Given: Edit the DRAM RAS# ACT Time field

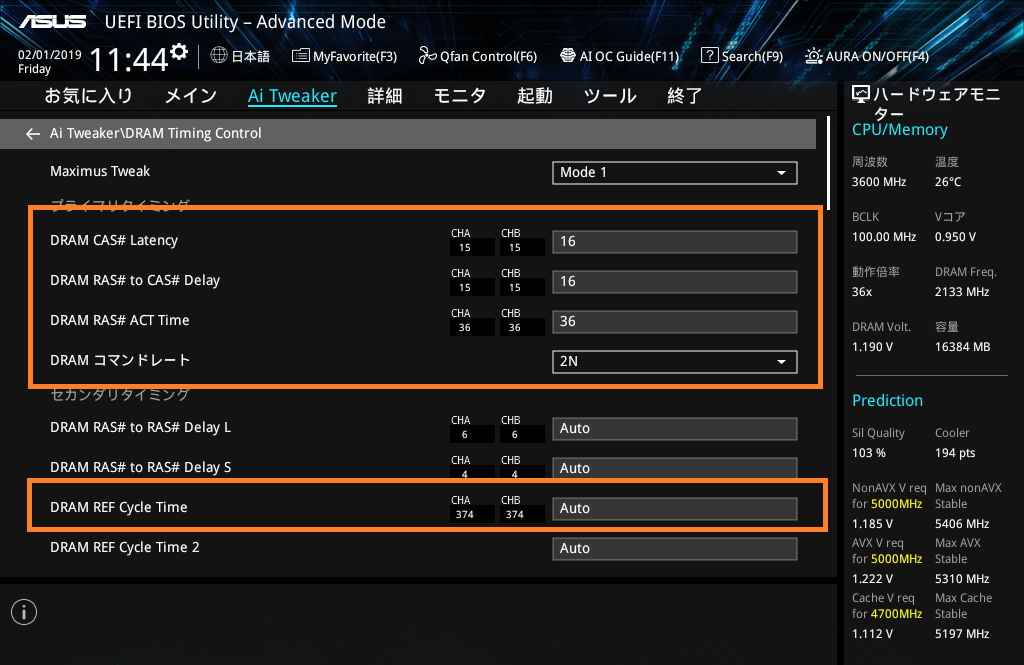Looking at the screenshot, I should tap(675, 321).
